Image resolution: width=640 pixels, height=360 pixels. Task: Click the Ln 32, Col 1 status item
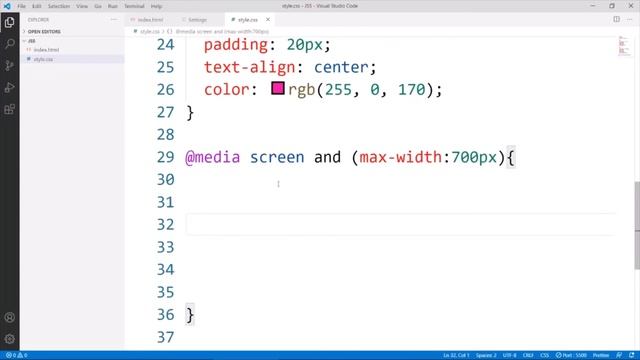click(x=456, y=355)
